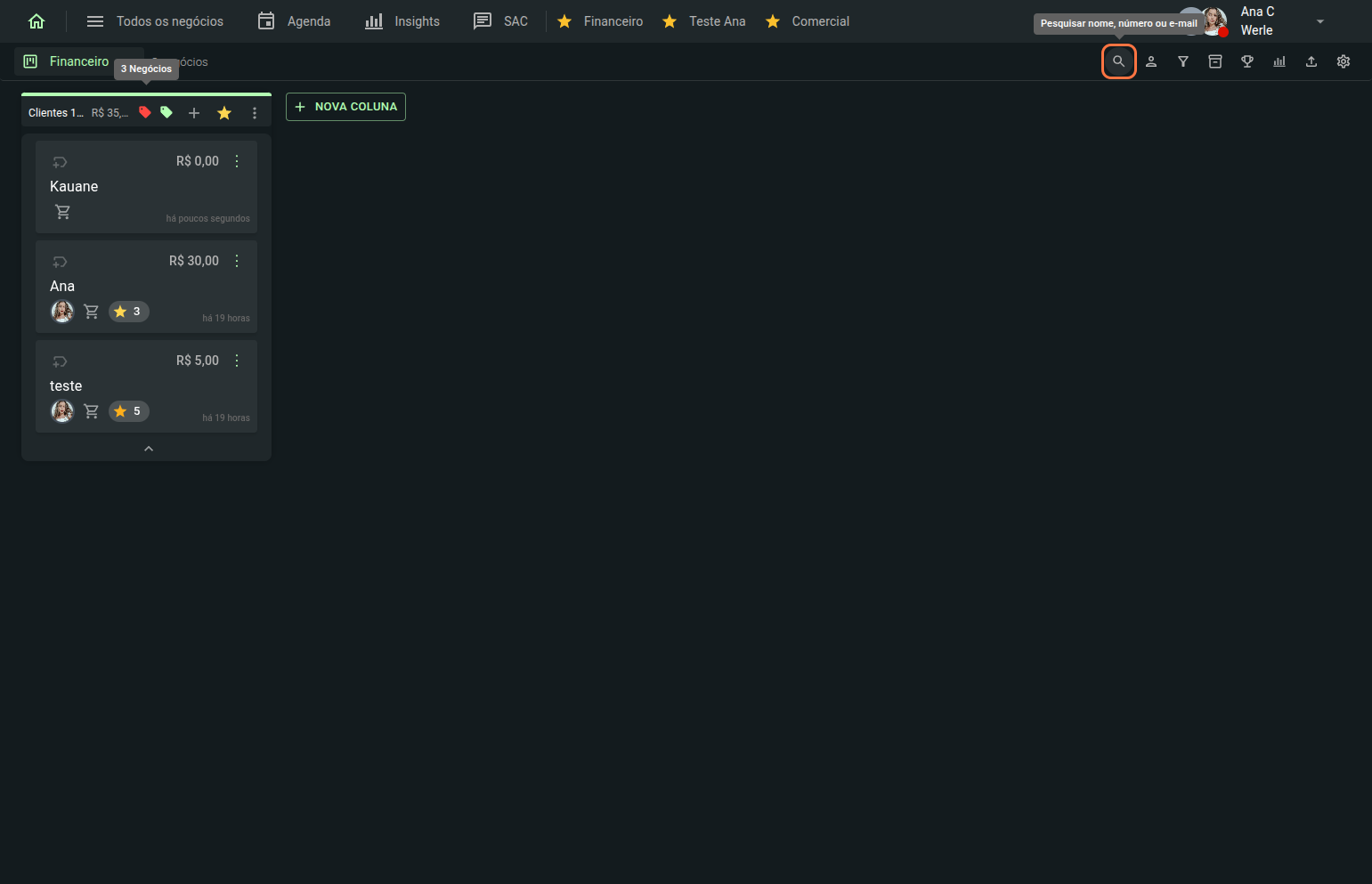Viewport: 1372px width, 884px height.
Task: Click move icon on teste card
Action: pyautogui.click(x=60, y=361)
